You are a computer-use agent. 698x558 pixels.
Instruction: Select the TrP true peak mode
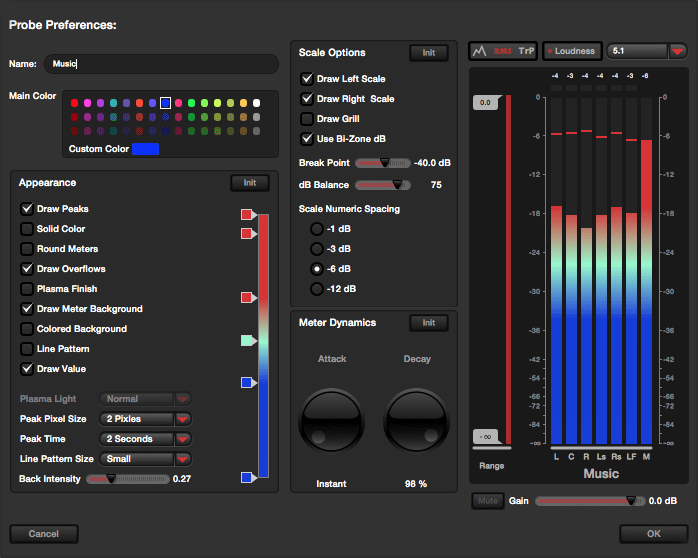(x=526, y=51)
